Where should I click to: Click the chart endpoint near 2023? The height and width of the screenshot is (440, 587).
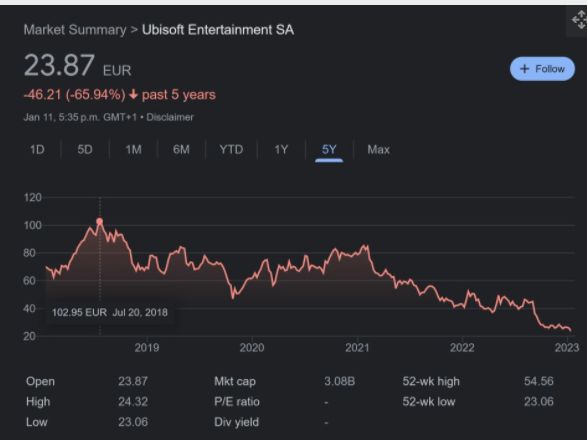click(x=570, y=330)
